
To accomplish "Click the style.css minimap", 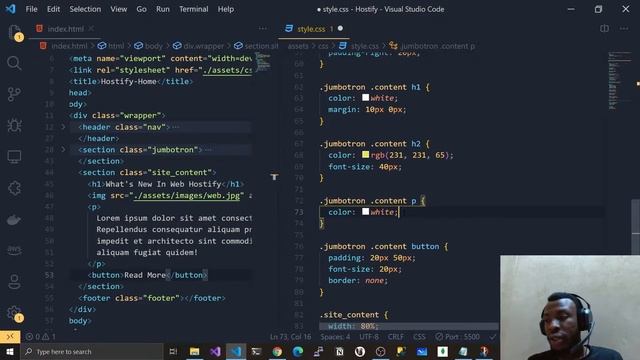I will point(620,81).
